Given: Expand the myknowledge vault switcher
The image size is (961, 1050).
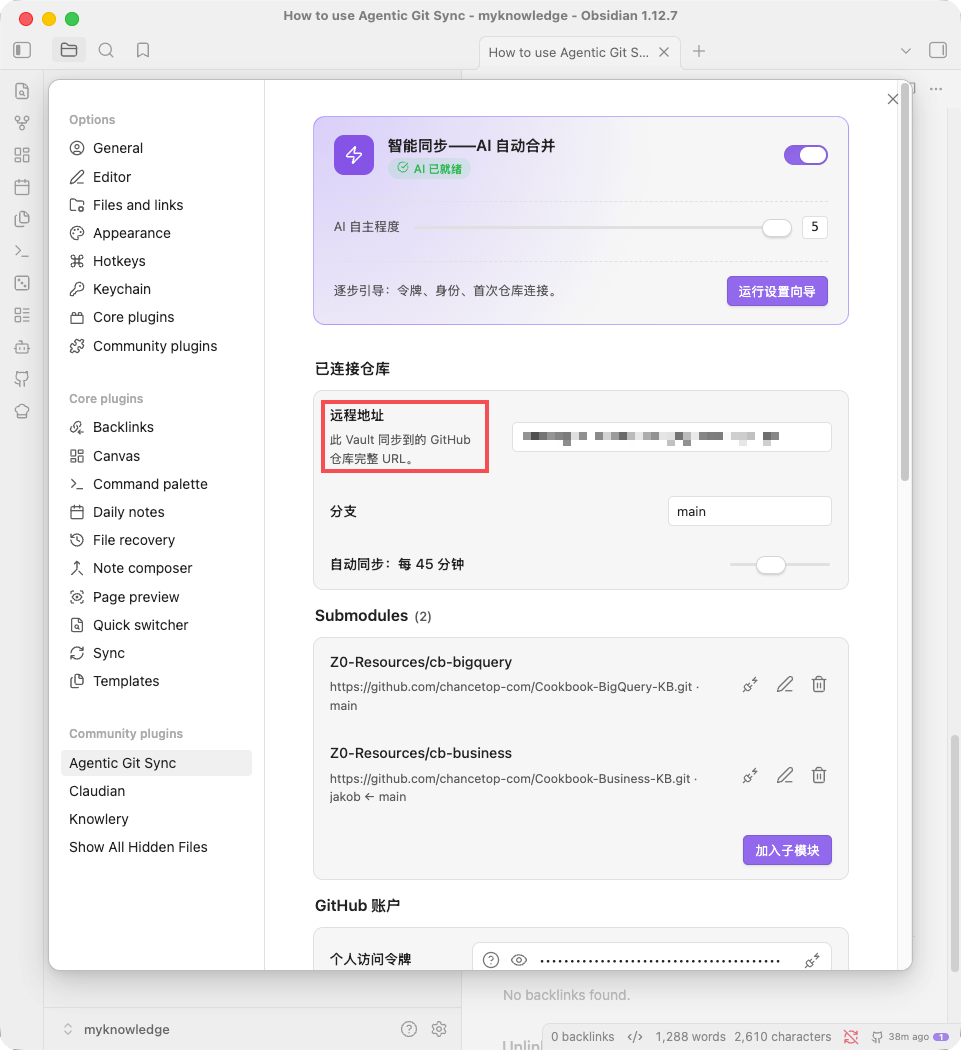Looking at the screenshot, I should coord(68,1029).
